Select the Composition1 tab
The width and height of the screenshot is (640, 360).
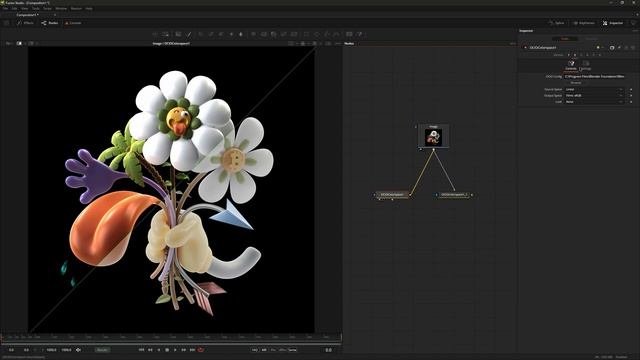click(27, 15)
